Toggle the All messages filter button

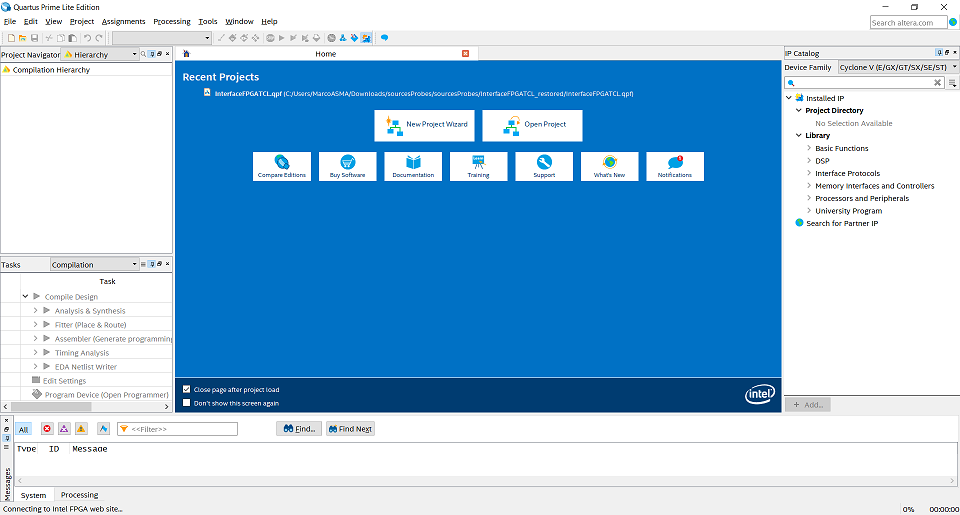pyautogui.click(x=24, y=429)
